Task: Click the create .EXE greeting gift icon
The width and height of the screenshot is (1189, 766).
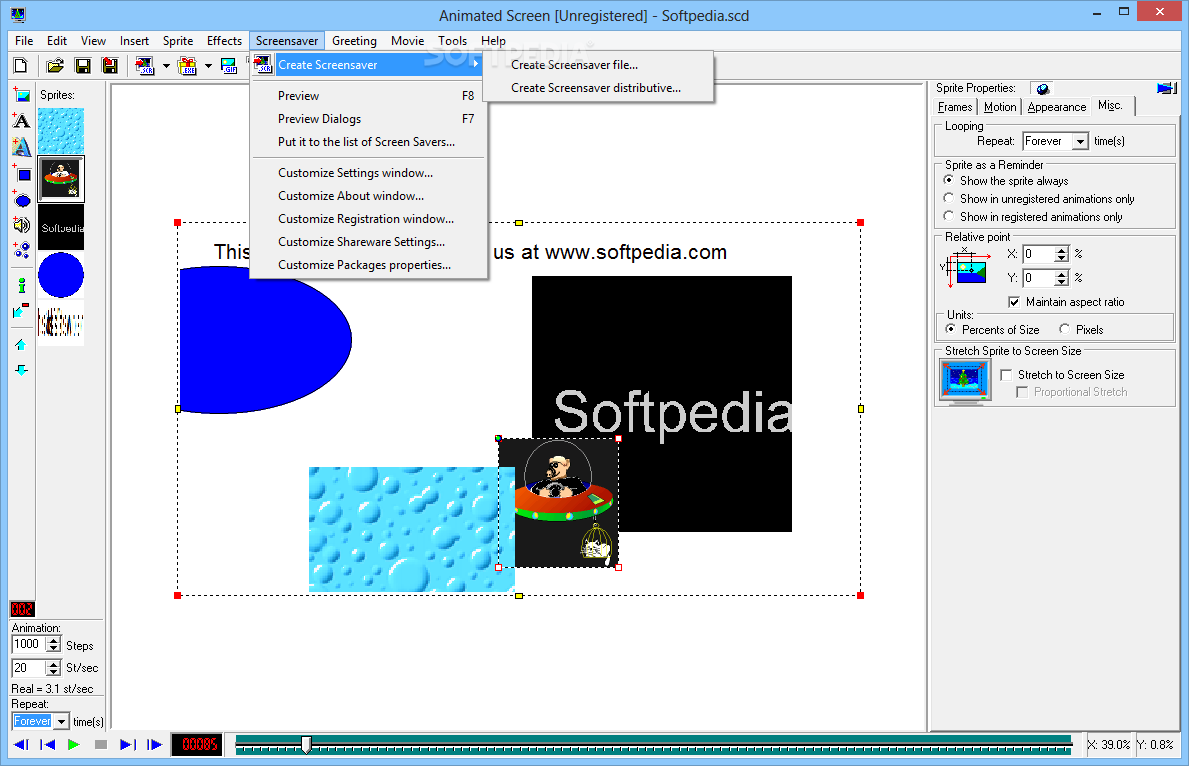Action: tap(187, 66)
